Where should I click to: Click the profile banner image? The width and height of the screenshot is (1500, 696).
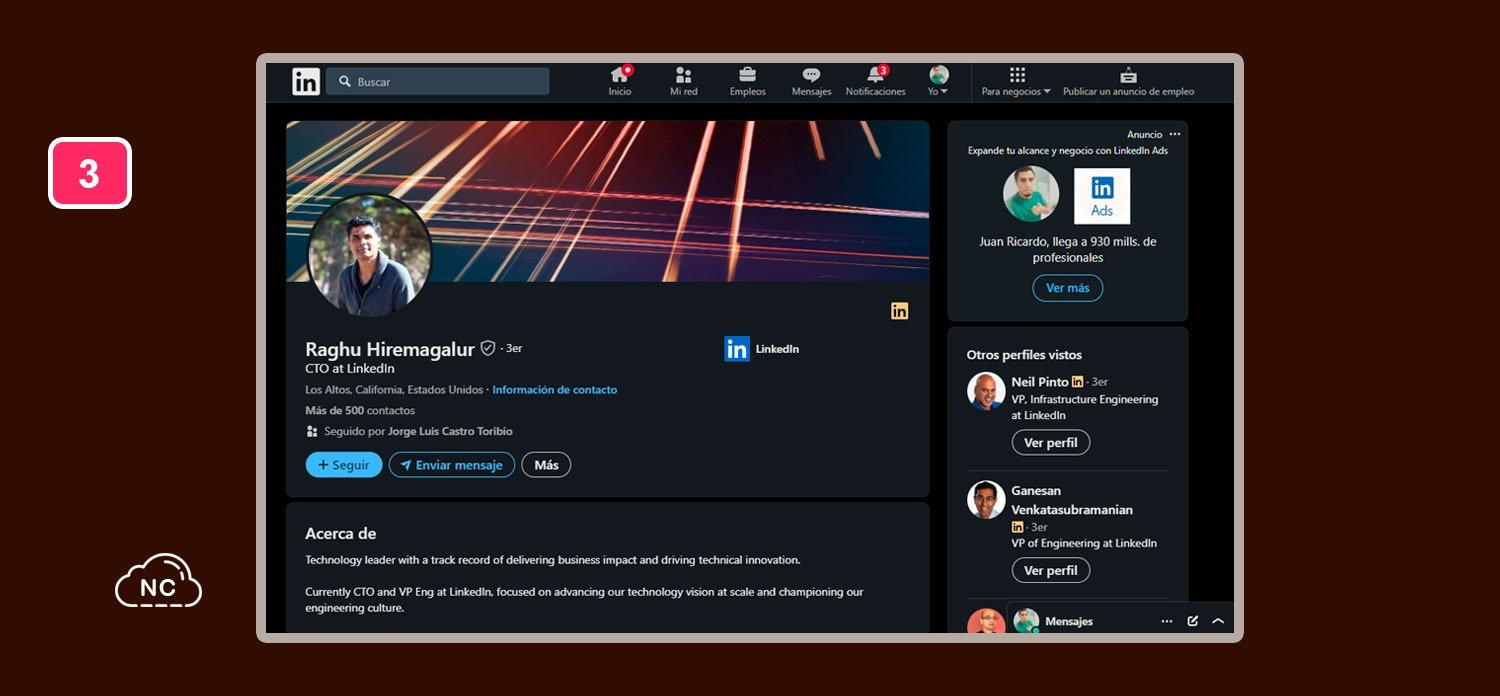click(x=607, y=201)
